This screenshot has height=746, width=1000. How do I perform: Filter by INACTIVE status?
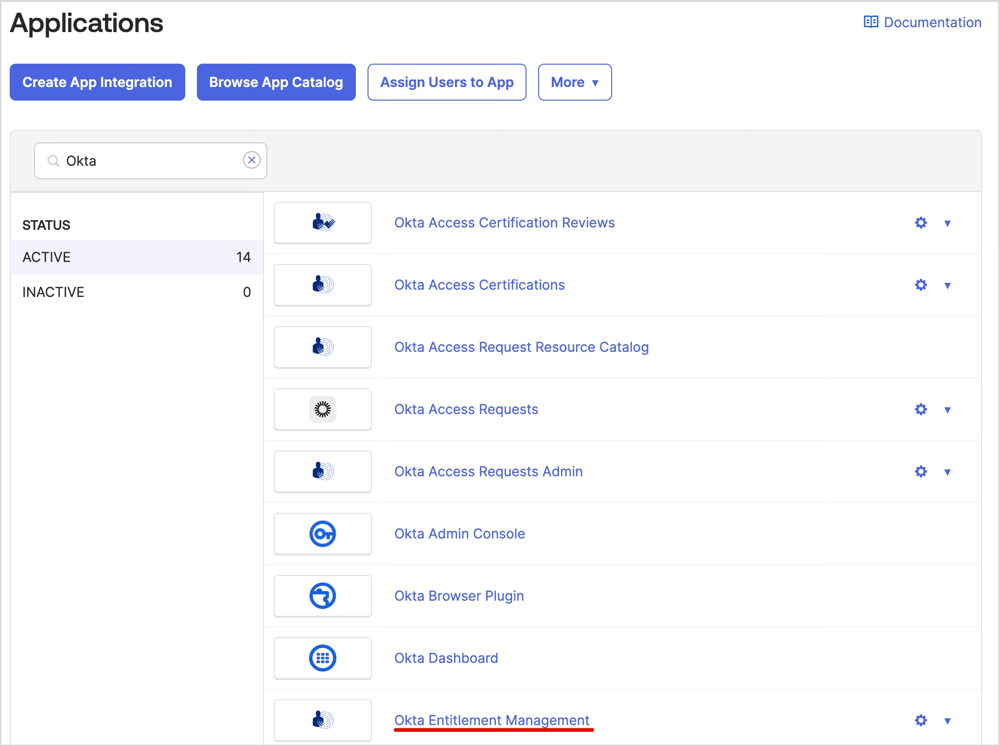[x=136, y=292]
